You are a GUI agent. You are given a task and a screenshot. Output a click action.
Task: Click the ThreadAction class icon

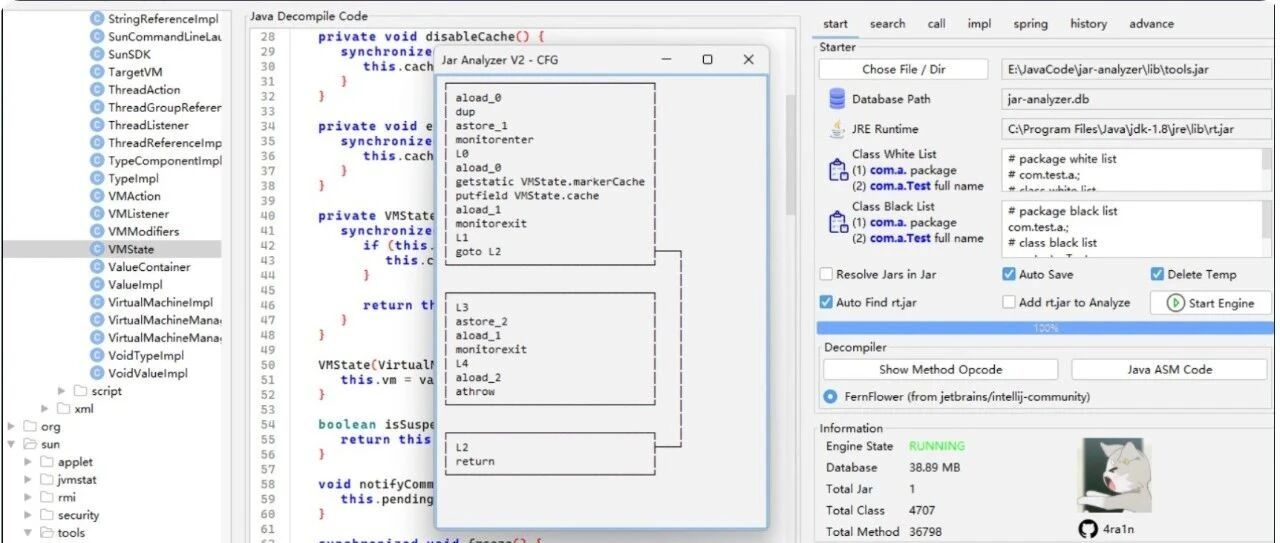[x=97, y=90]
